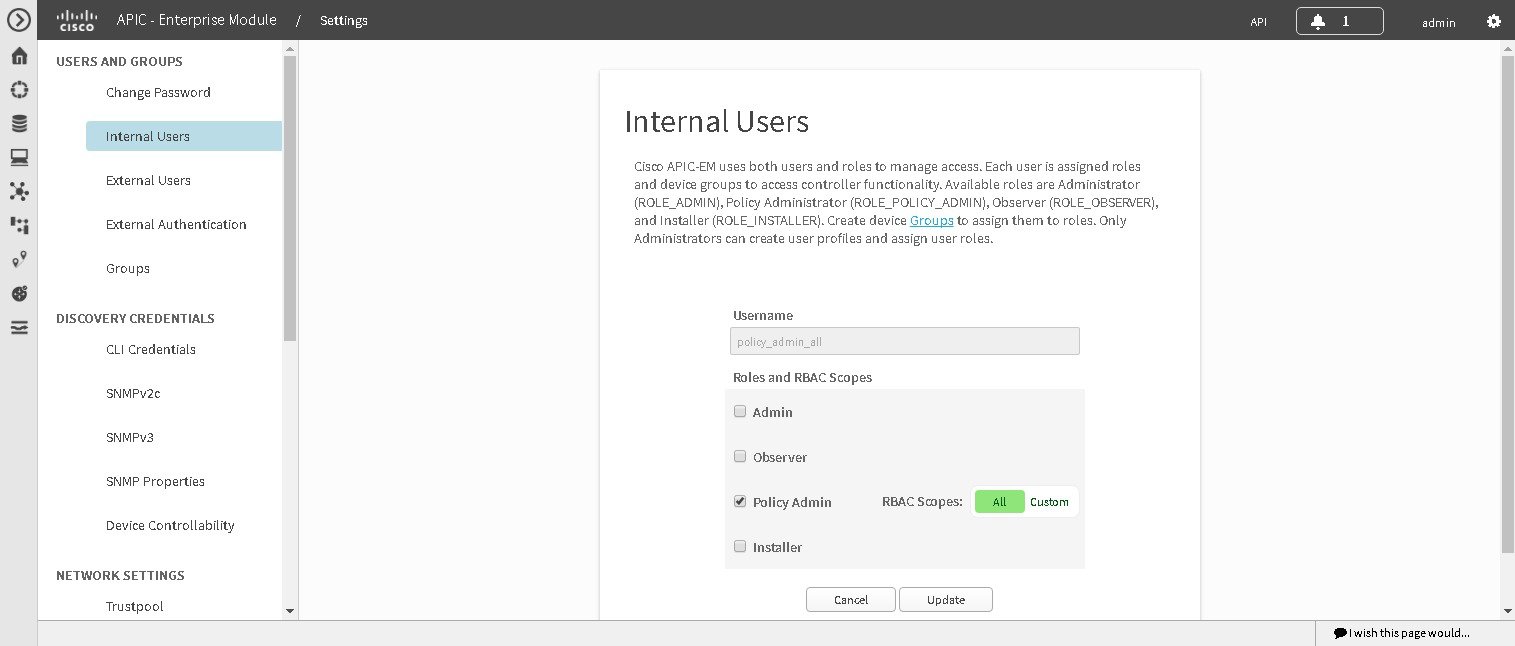Select the Discovery icon in sidebar

tap(18, 89)
